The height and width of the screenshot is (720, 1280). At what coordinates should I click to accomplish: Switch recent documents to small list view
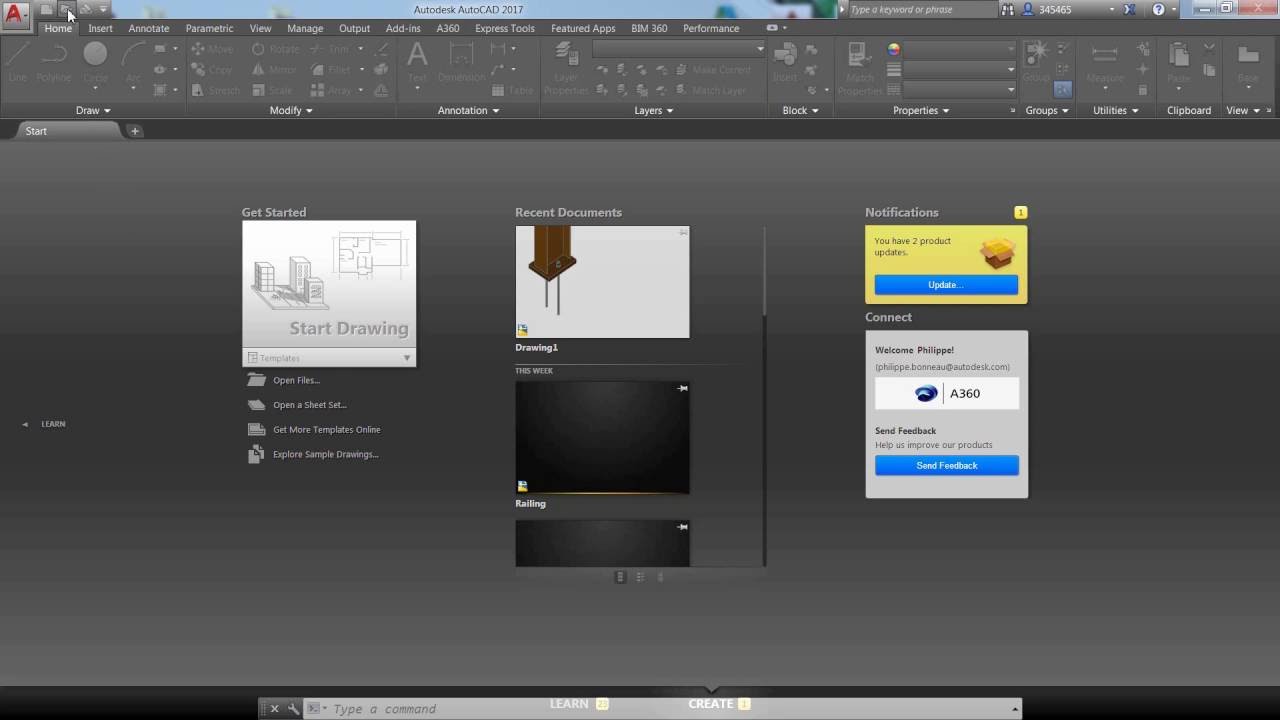[660, 577]
